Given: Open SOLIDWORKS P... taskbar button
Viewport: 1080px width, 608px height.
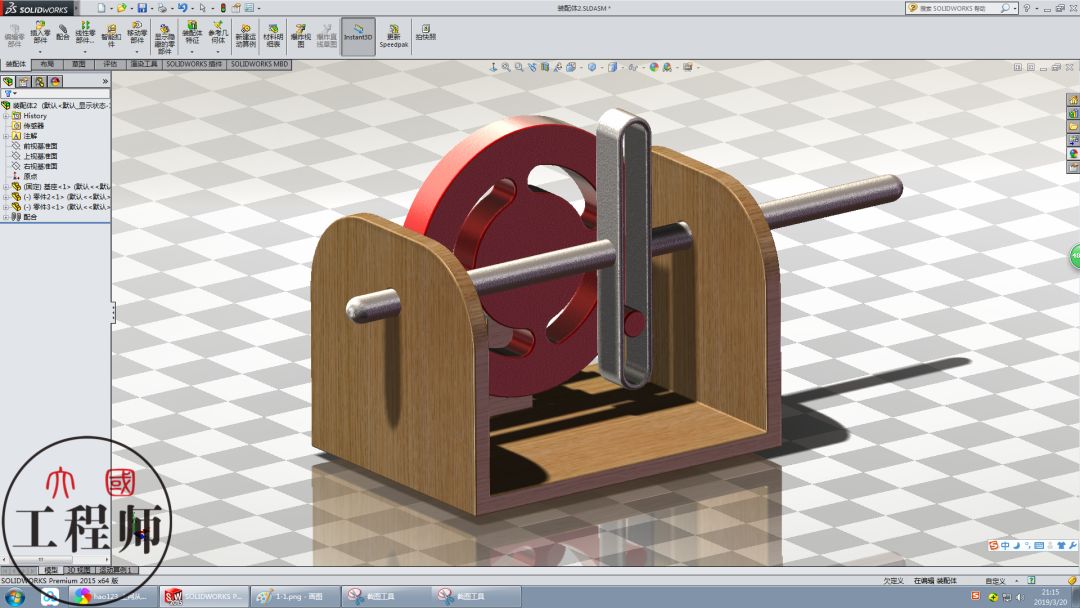Looking at the screenshot, I should (203, 596).
